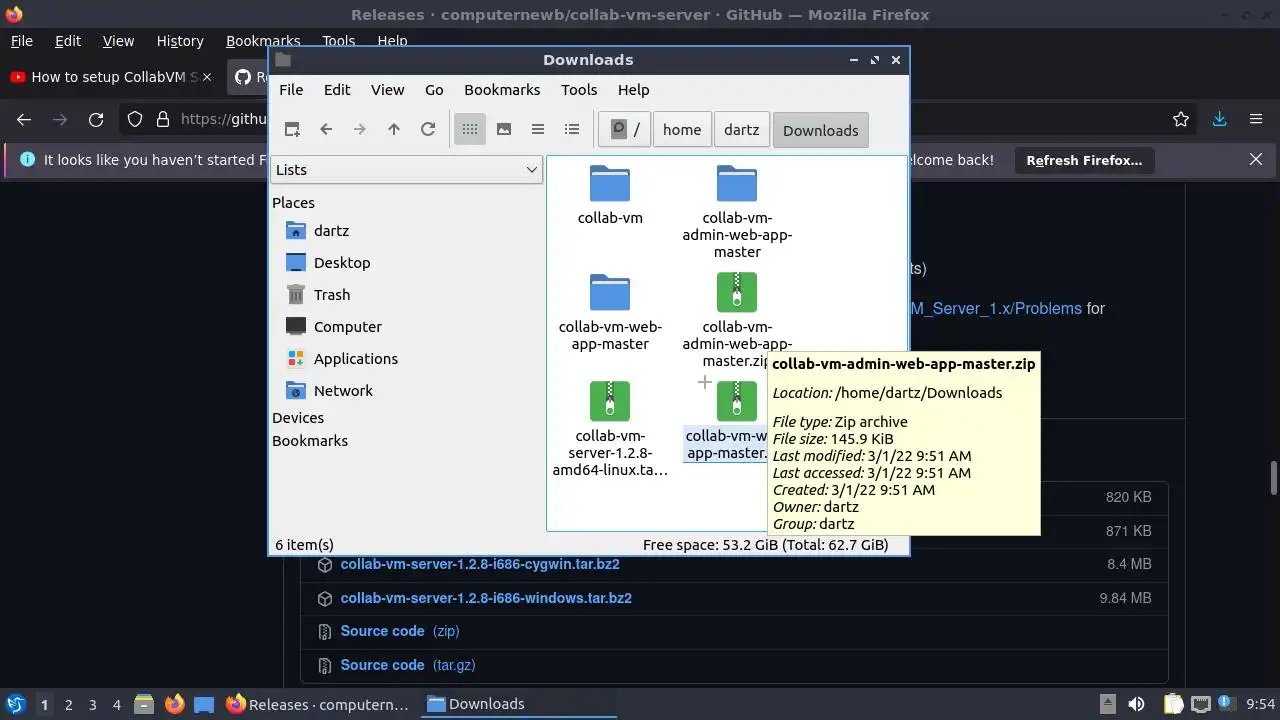This screenshot has height=720, width=1280.
Task: Click the network tray icon
Action: [x=1201, y=704]
